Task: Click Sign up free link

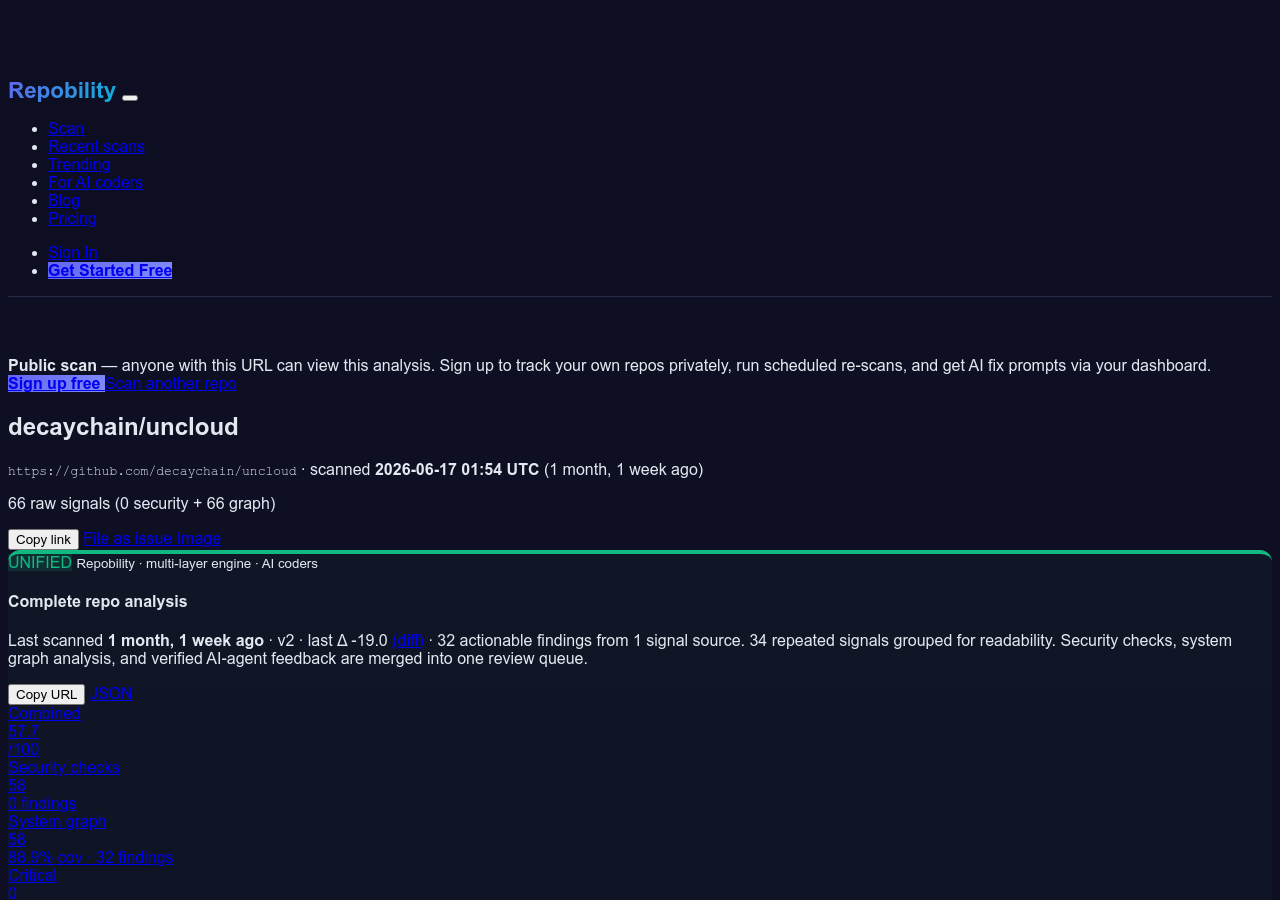Action: pyautogui.click(x=56, y=383)
